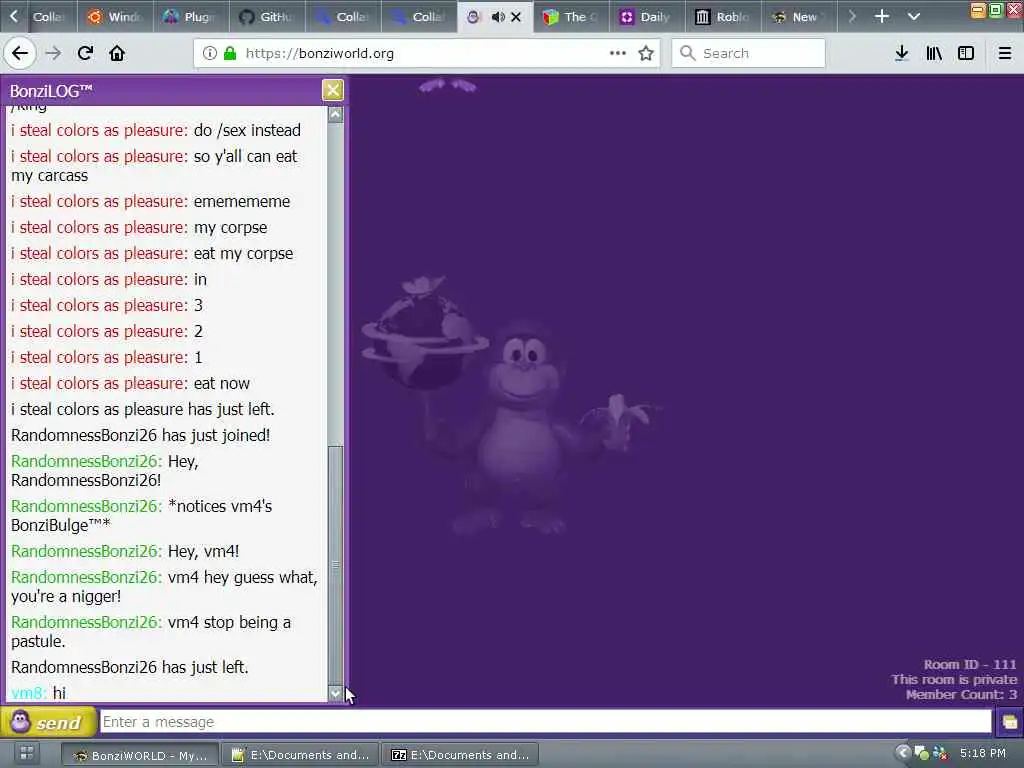Open the 7z E:\Documents taskbar window

[460, 754]
